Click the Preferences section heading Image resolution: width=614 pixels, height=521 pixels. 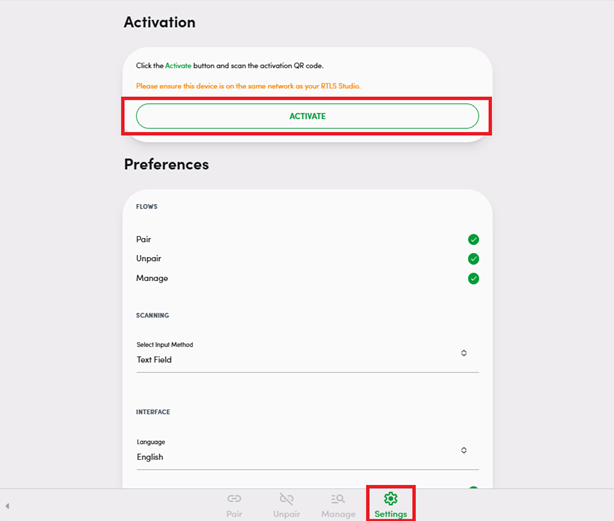tap(166, 164)
